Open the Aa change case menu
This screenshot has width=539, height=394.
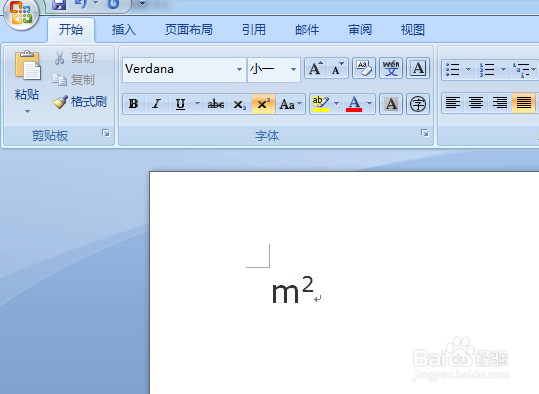point(290,104)
